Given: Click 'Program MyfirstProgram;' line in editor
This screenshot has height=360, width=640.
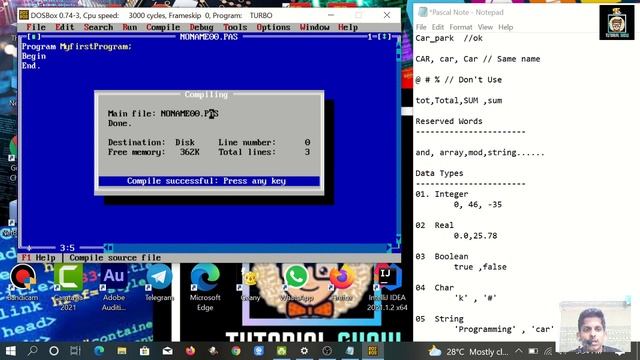Looking at the screenshot, I should pyautogui.click(x=77, y=47).
